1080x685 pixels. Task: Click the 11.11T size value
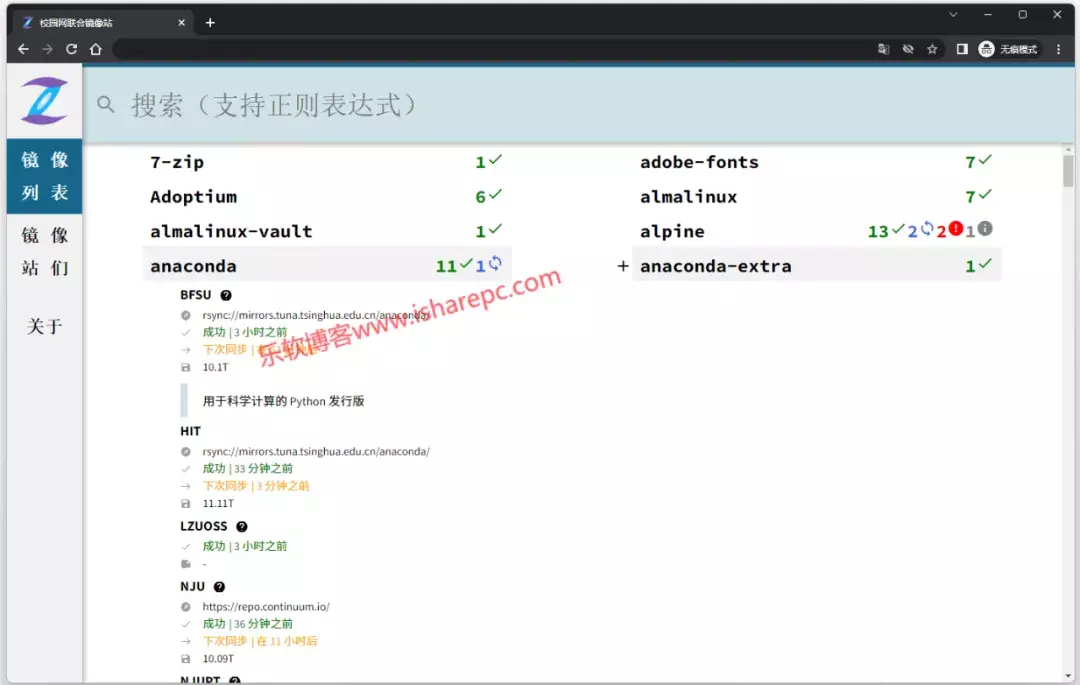pyautogui.click(x=218, y=504)
